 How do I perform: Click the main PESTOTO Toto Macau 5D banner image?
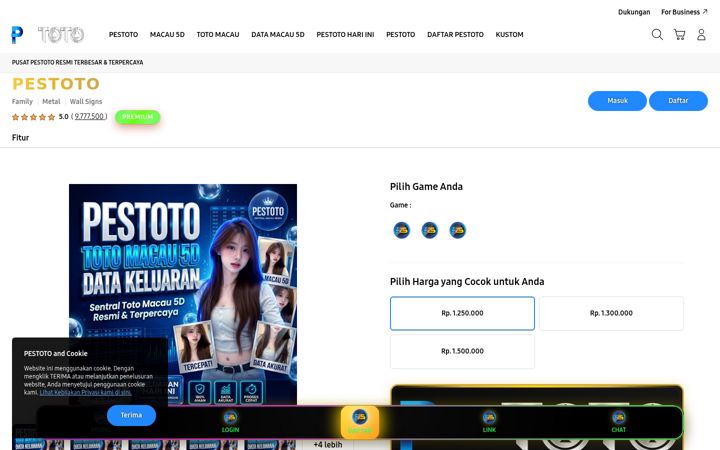(x=183, y=294)
